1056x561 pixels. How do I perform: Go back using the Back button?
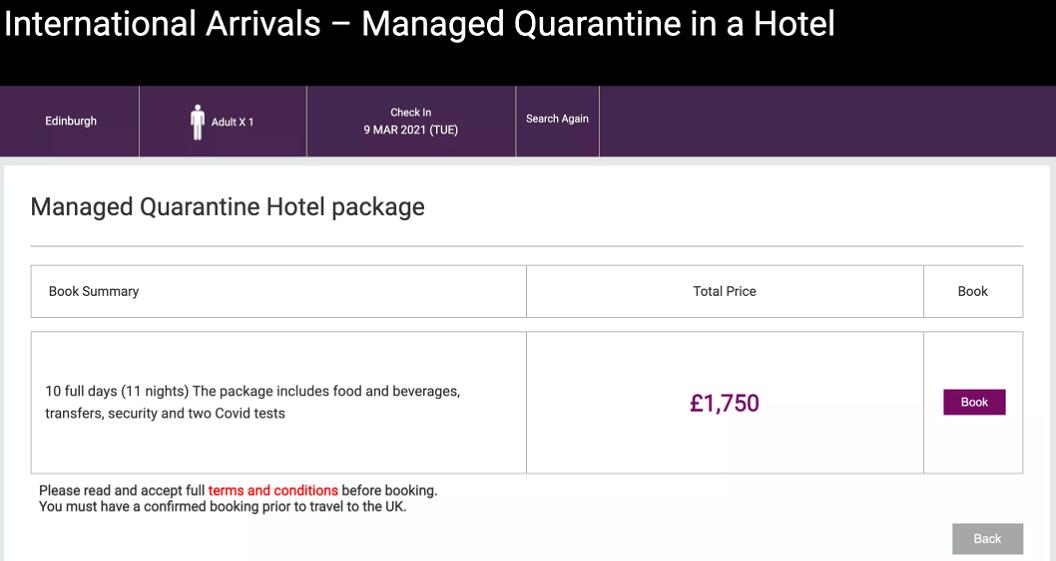[x=987, y=538]
